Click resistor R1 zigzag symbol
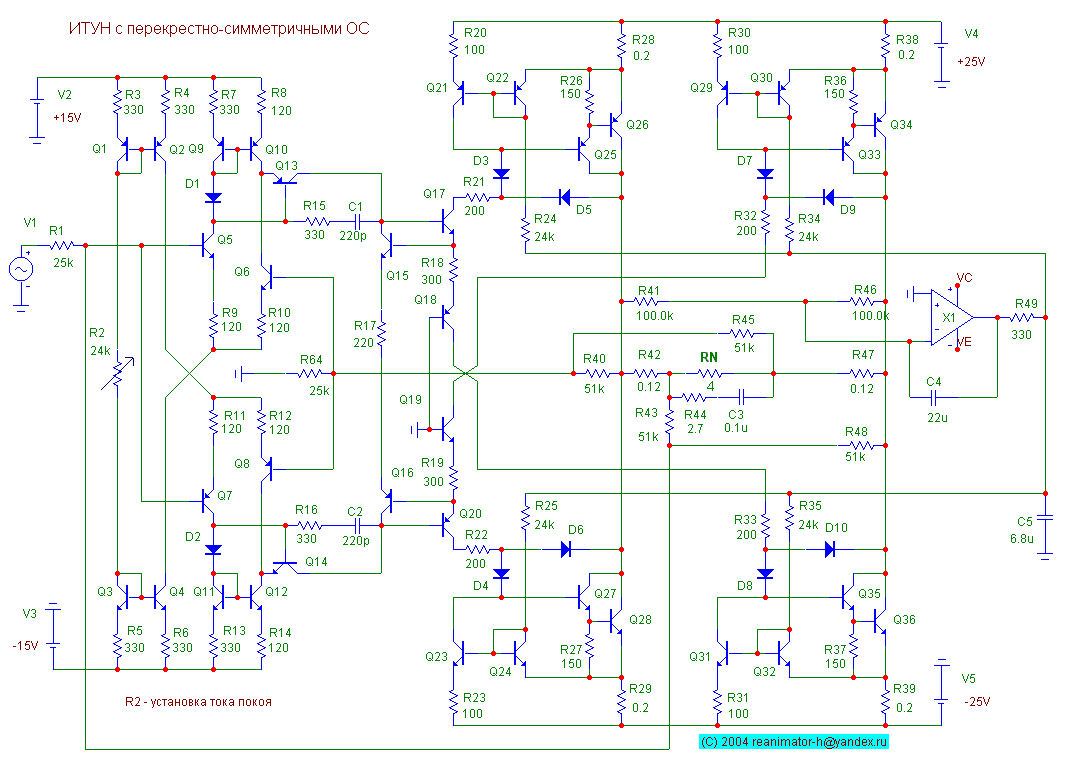 point(62,245)
